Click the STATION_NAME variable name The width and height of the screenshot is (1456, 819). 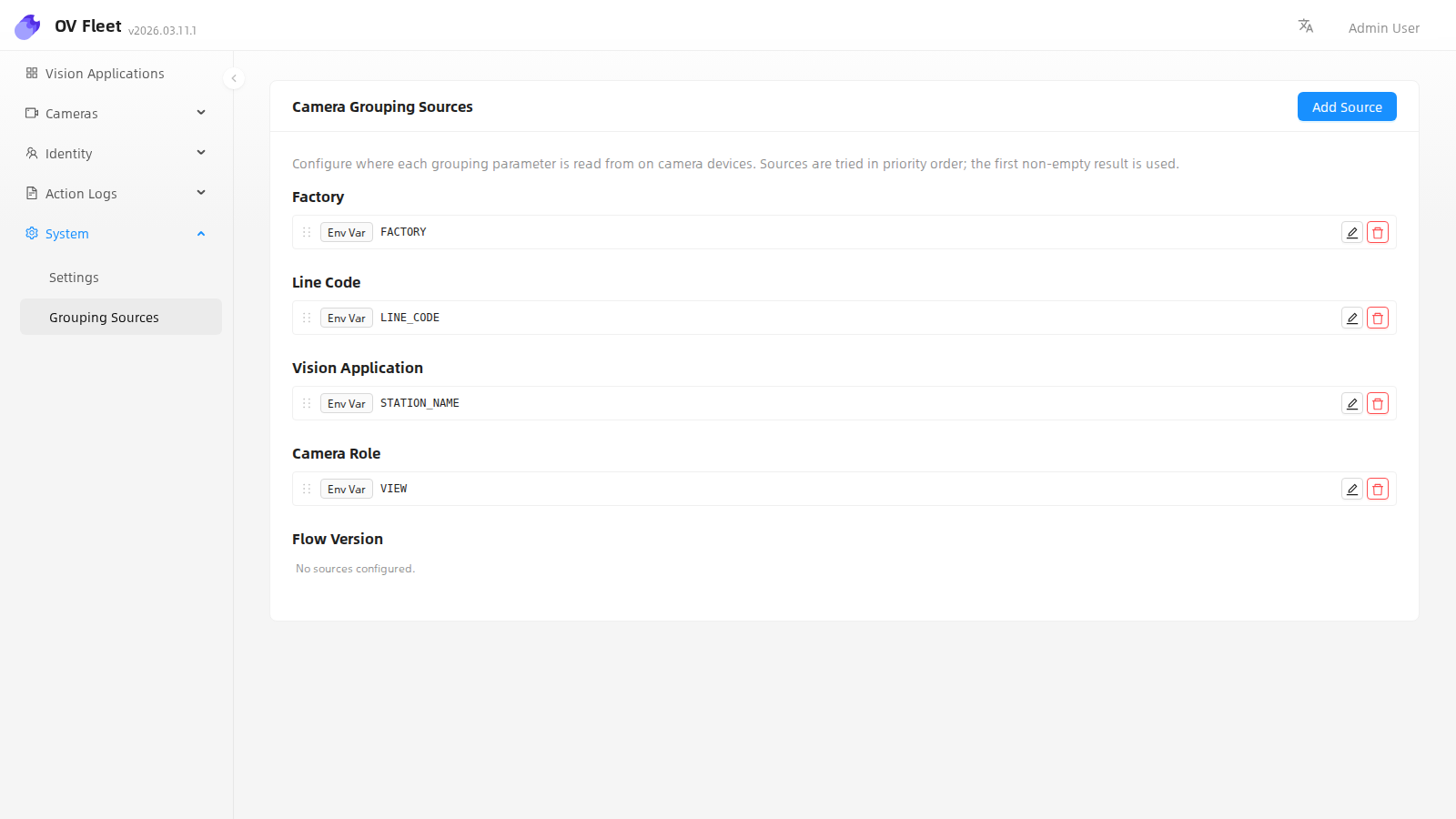point(420,403)
